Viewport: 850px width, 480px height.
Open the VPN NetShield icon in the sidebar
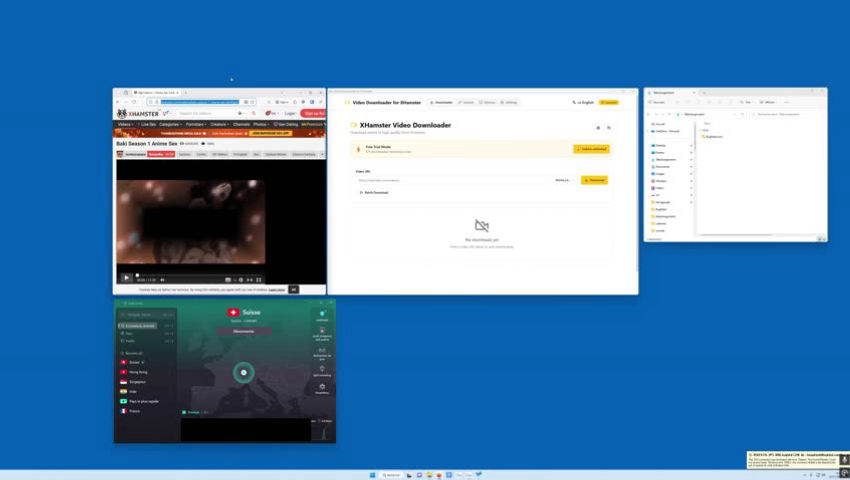tap(322, 316)
